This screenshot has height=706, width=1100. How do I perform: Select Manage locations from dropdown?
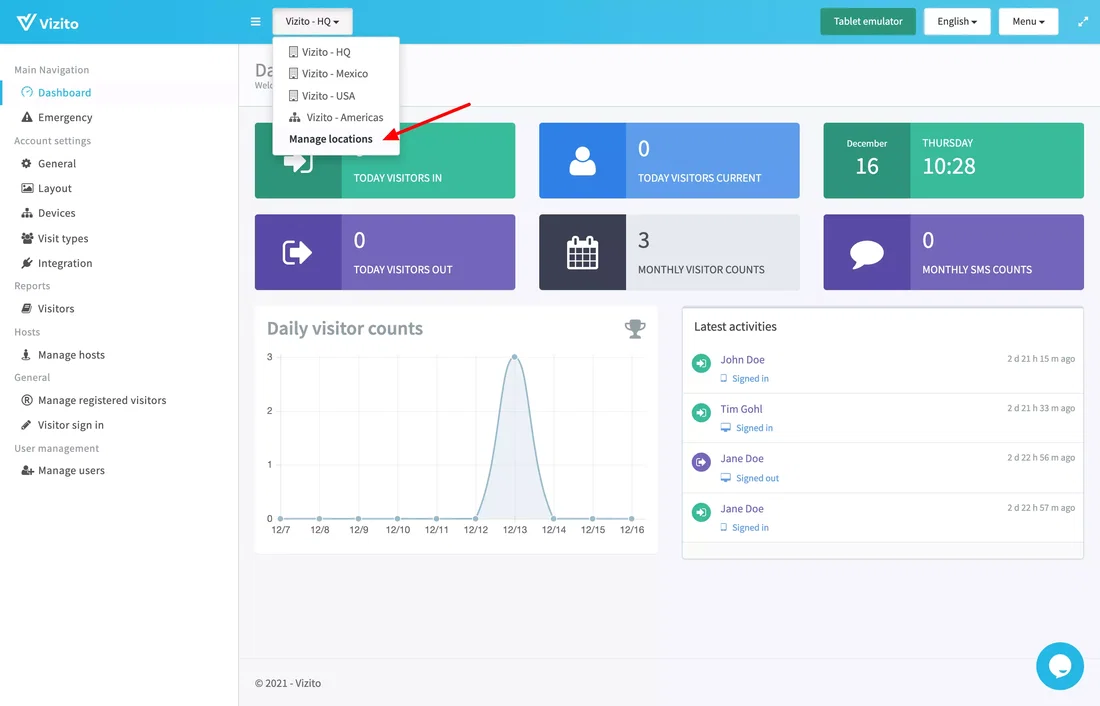tap(331, 139)
